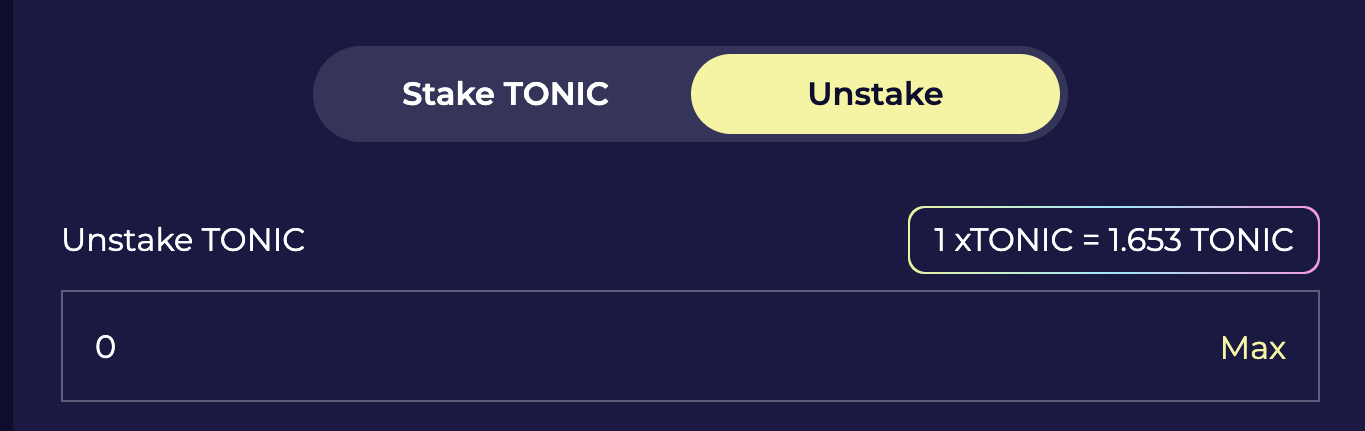Click the Max link in amount field
This screenshot has height=431, width=1365.
1253,348
